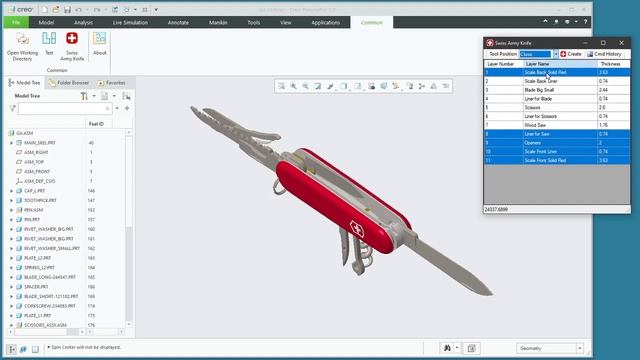Expand the CAP_L.PRT tree node
Image resolution: width=640 pixels, height=360 pixels.
[11, 191]
